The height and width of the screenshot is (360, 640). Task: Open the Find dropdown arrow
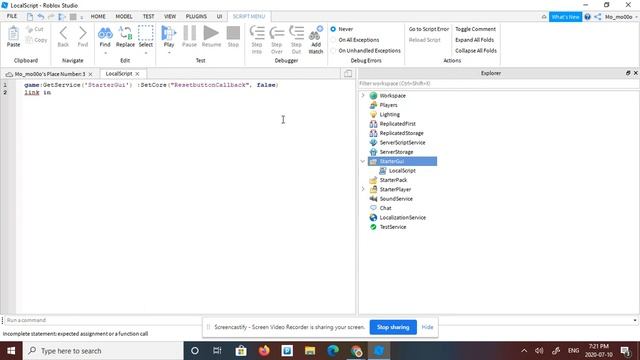tap(105, 53)
